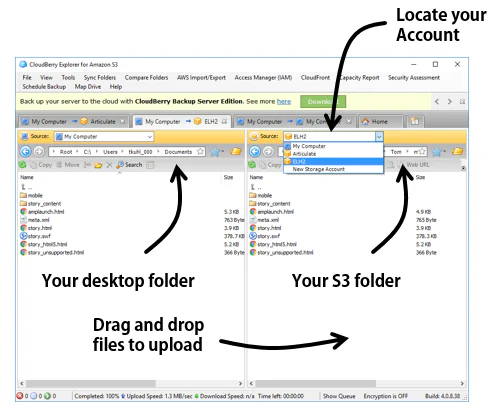495x409 pixels.
Task: Open the View menu
Action: 46,78
